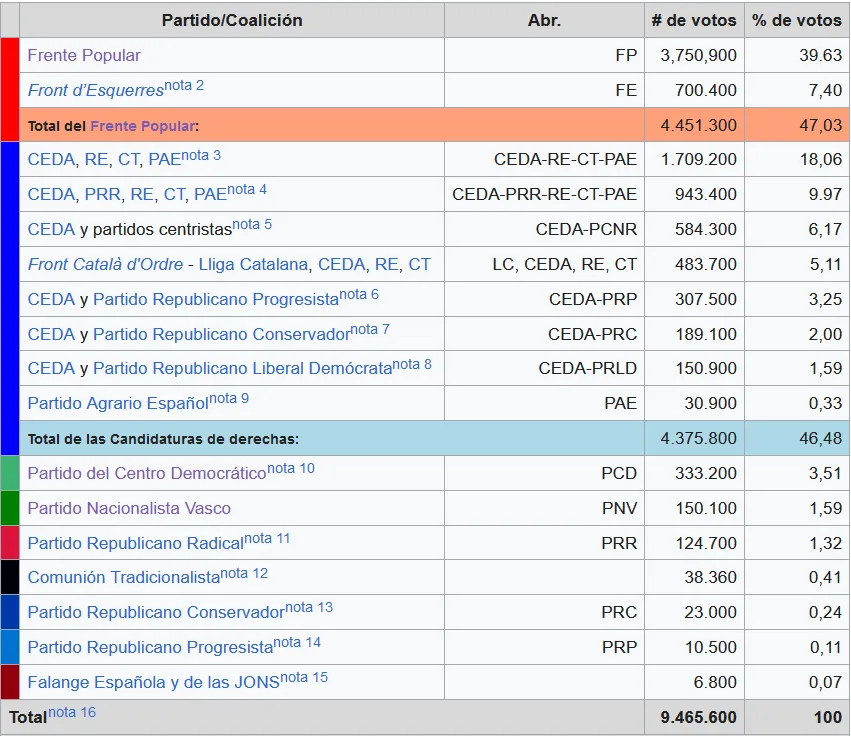Open the Front d'Esquerres link
The height and width of the screenshot is (736, 851).
(x=96, y=90)
